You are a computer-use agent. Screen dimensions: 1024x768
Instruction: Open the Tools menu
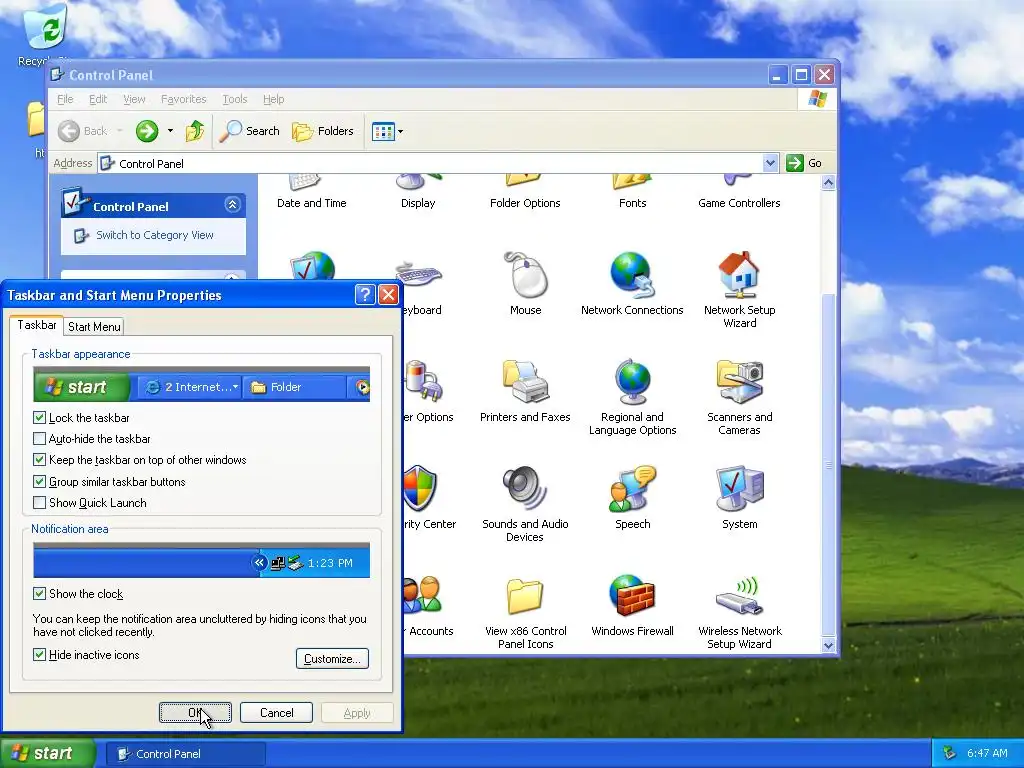pos(234,99)
